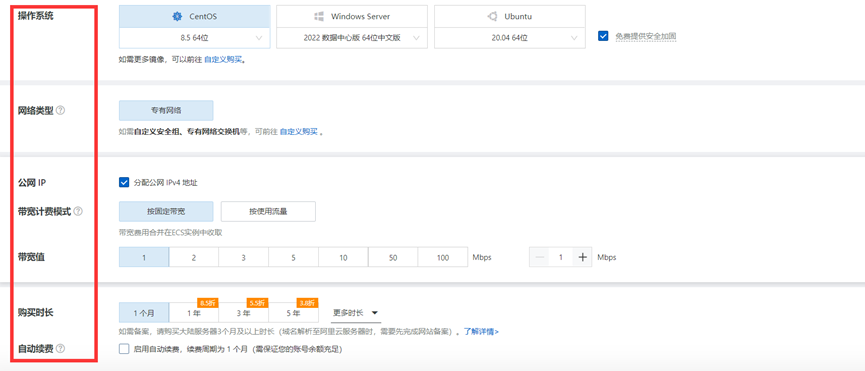Screen dimensions: 865x371
Task: Select 1 个月 purchase duration
Action: pos(144,313)
